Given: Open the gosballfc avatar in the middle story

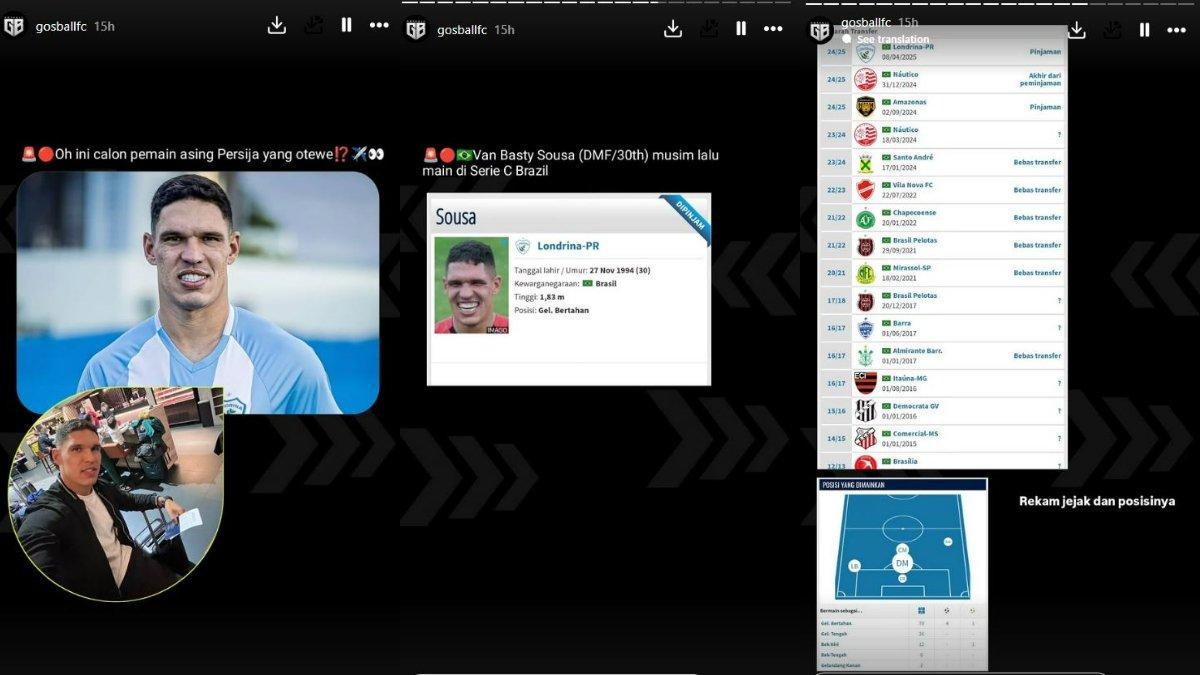Looking at the screenshot, I should (x=416, y=29).
